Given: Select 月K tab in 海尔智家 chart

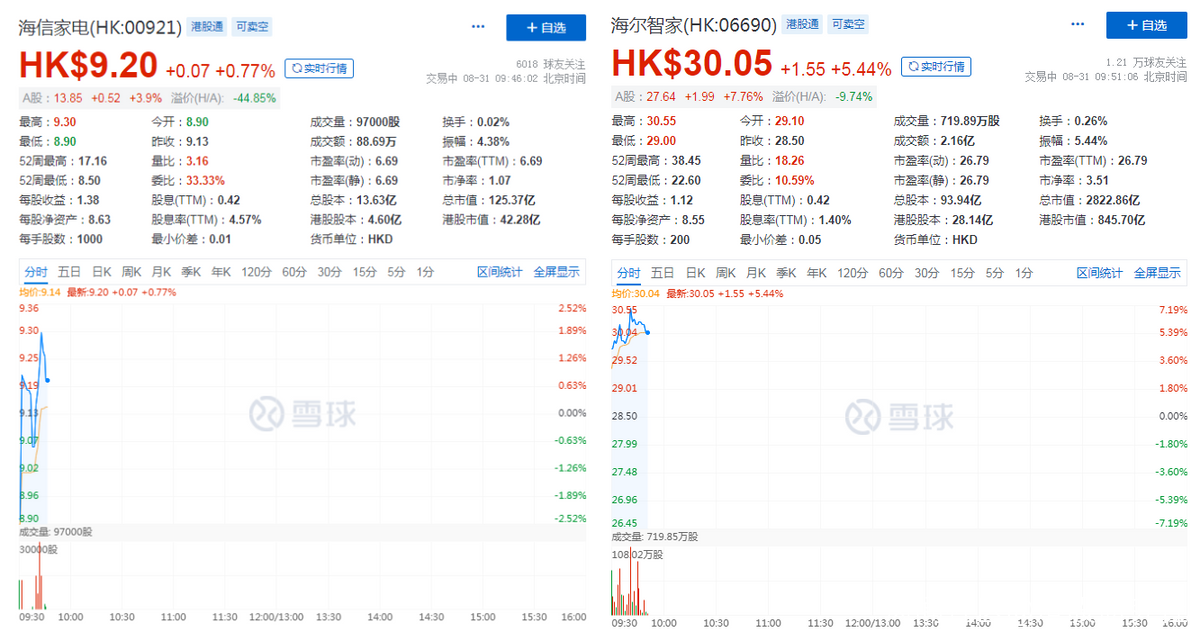Looking at the screenshot, I should 756,273.
